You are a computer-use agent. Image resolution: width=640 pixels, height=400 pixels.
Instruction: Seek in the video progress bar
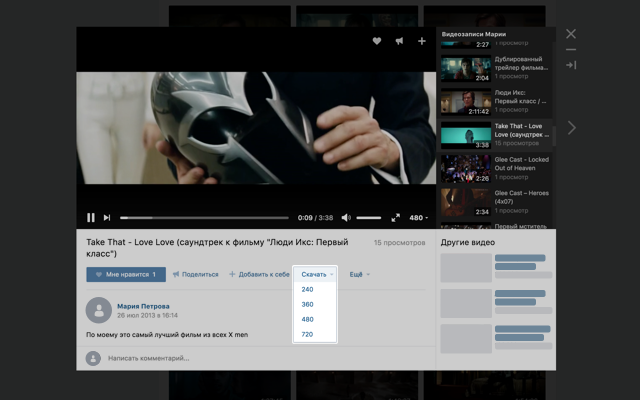coord(204,218)
